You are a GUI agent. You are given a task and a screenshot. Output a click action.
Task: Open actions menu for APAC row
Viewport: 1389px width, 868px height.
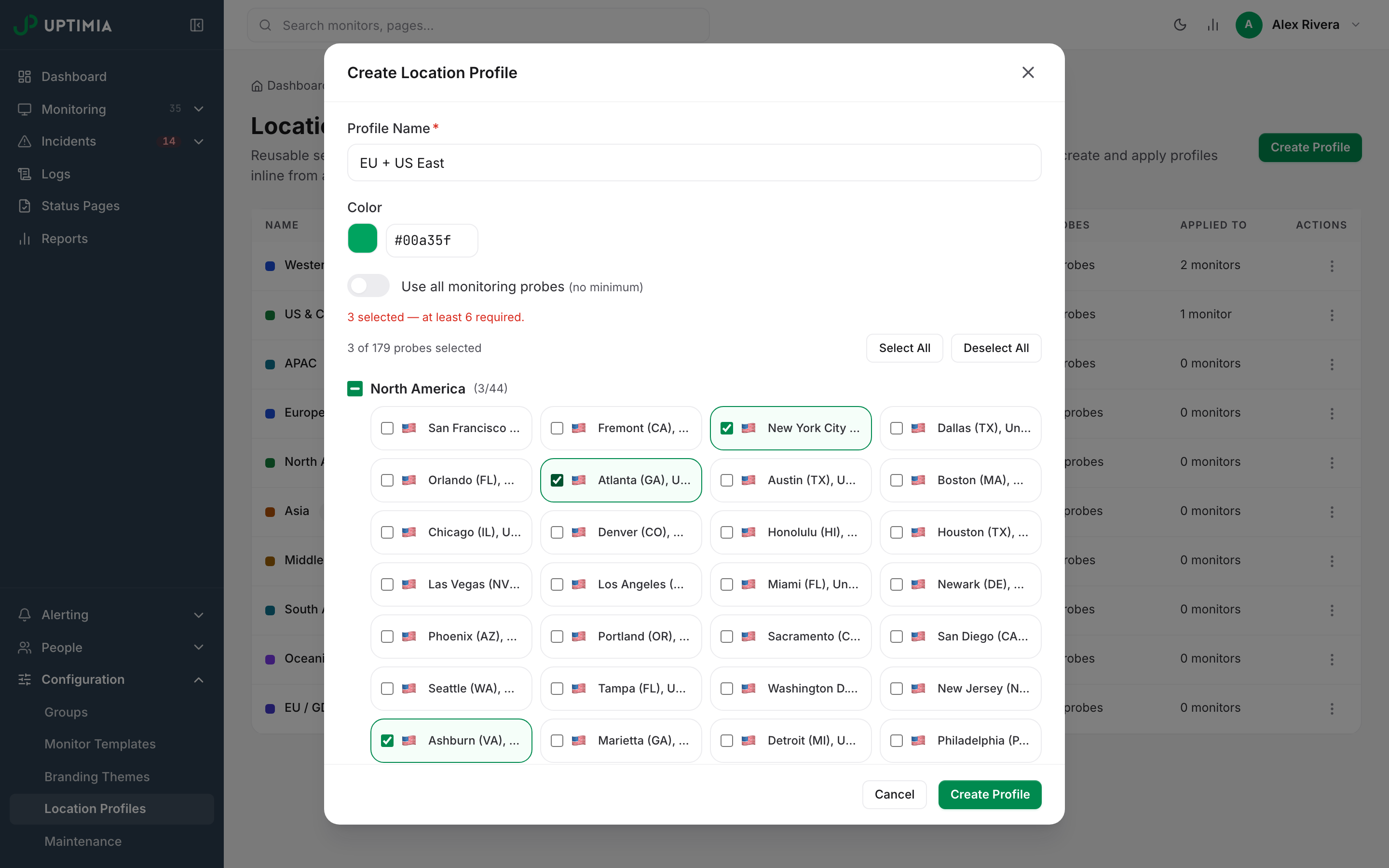(x=1332, y=364)
